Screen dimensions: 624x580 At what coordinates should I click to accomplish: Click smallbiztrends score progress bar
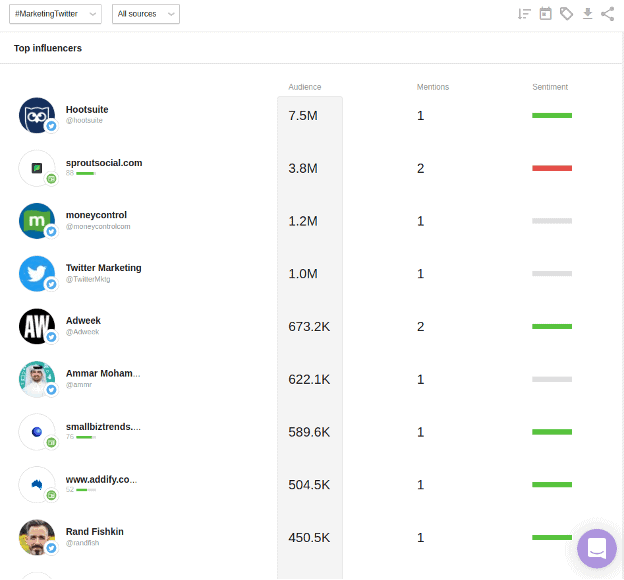pyautogui.click(x=86, y=437)
